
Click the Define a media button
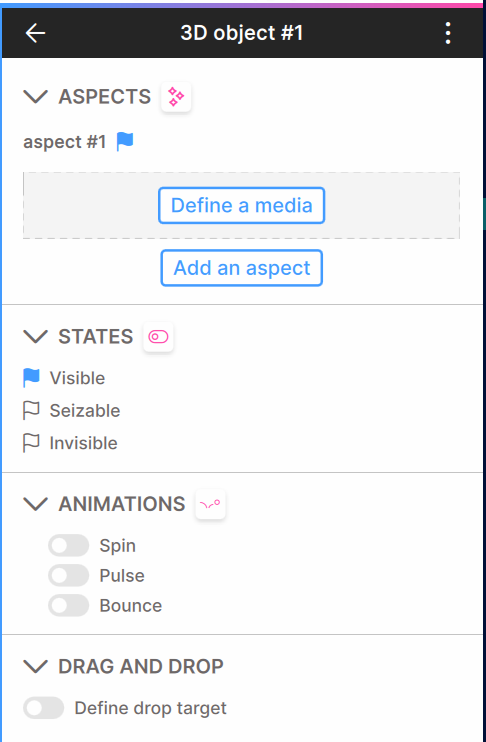241,205
